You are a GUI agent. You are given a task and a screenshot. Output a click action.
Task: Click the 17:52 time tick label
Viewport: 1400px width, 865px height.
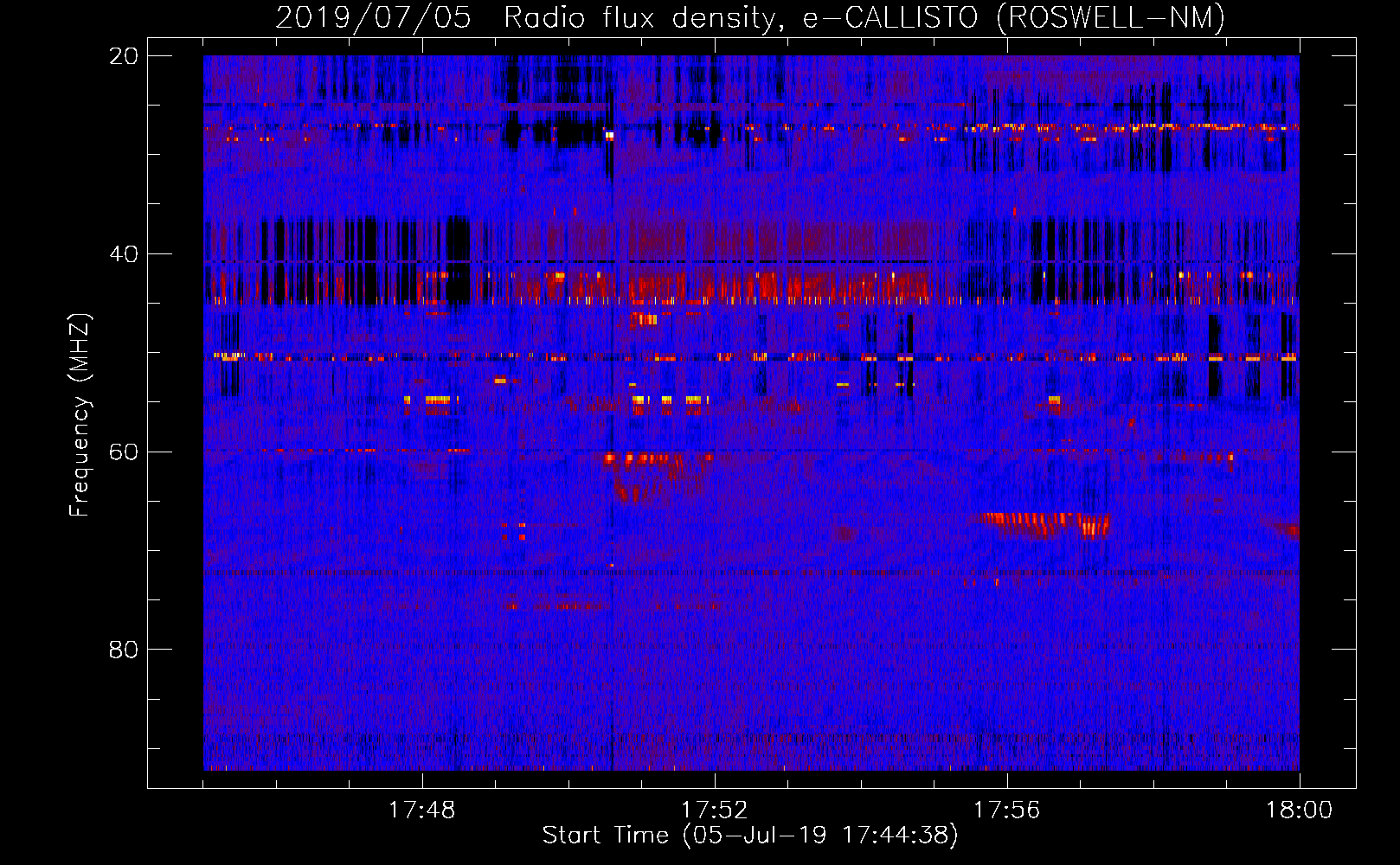(714, 811)
